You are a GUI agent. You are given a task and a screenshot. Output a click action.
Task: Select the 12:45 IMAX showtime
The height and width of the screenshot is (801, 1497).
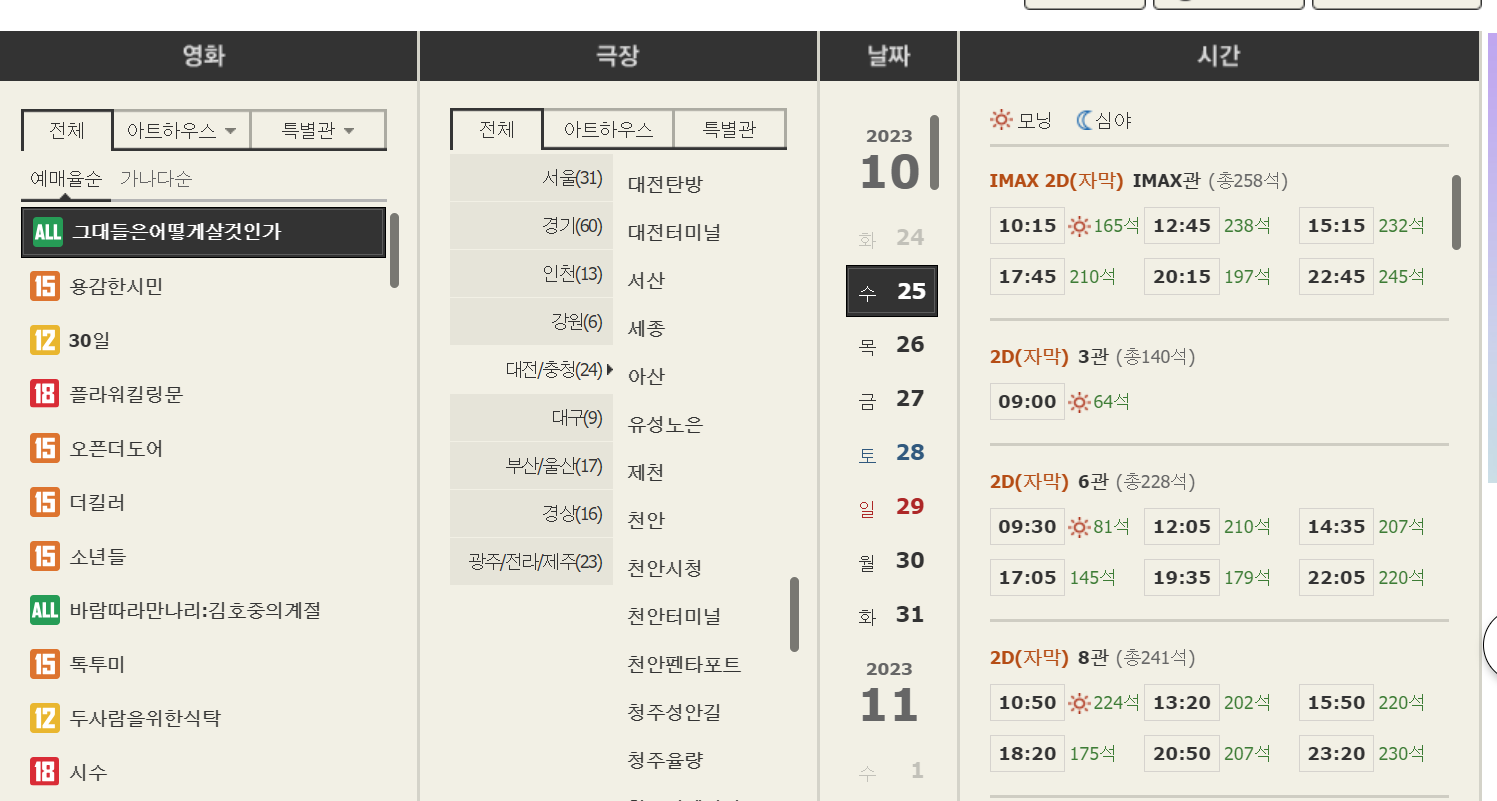coord(1182,226)
